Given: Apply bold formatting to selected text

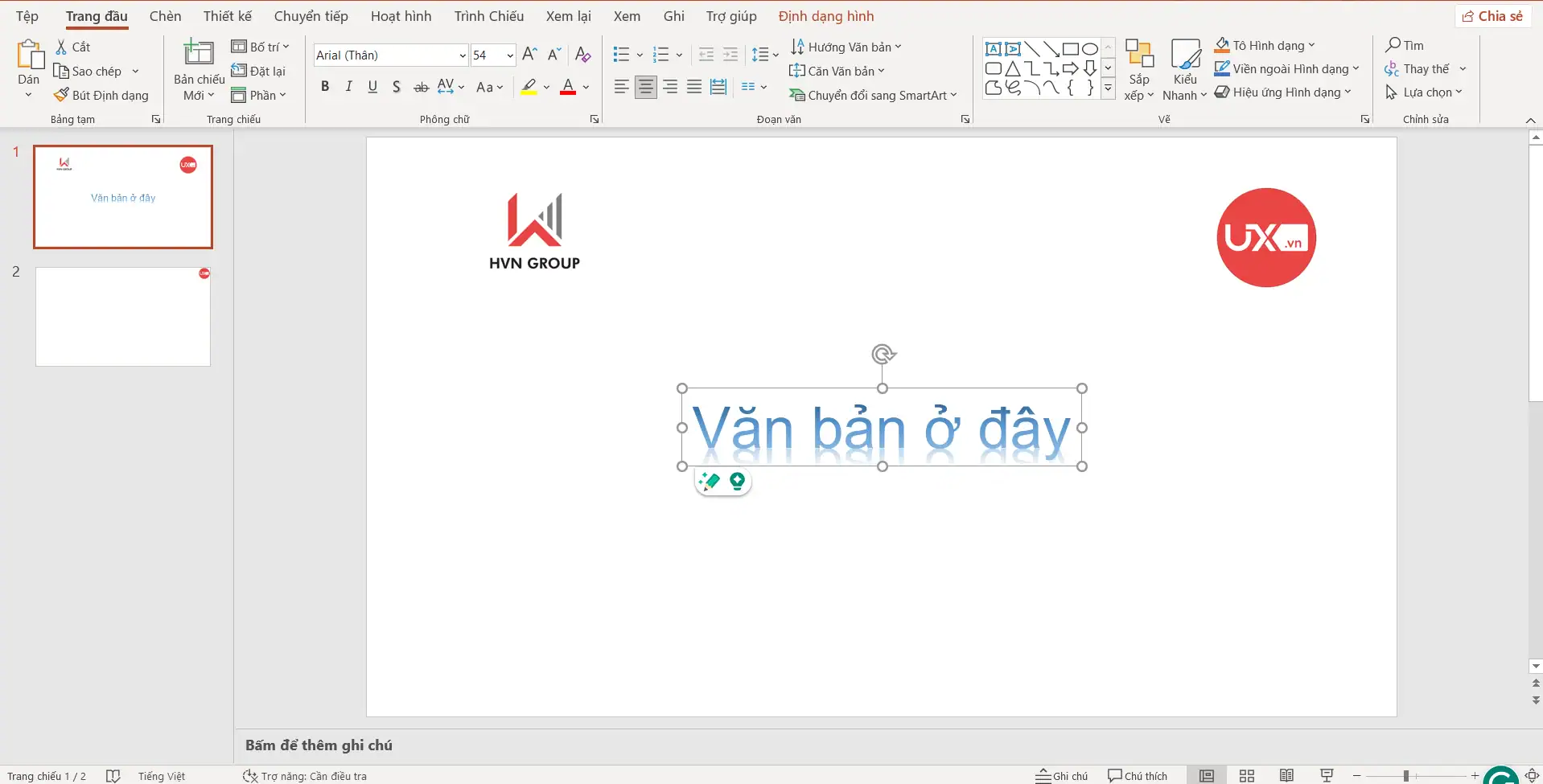Looking at the screenshot, I should point(325,86).
